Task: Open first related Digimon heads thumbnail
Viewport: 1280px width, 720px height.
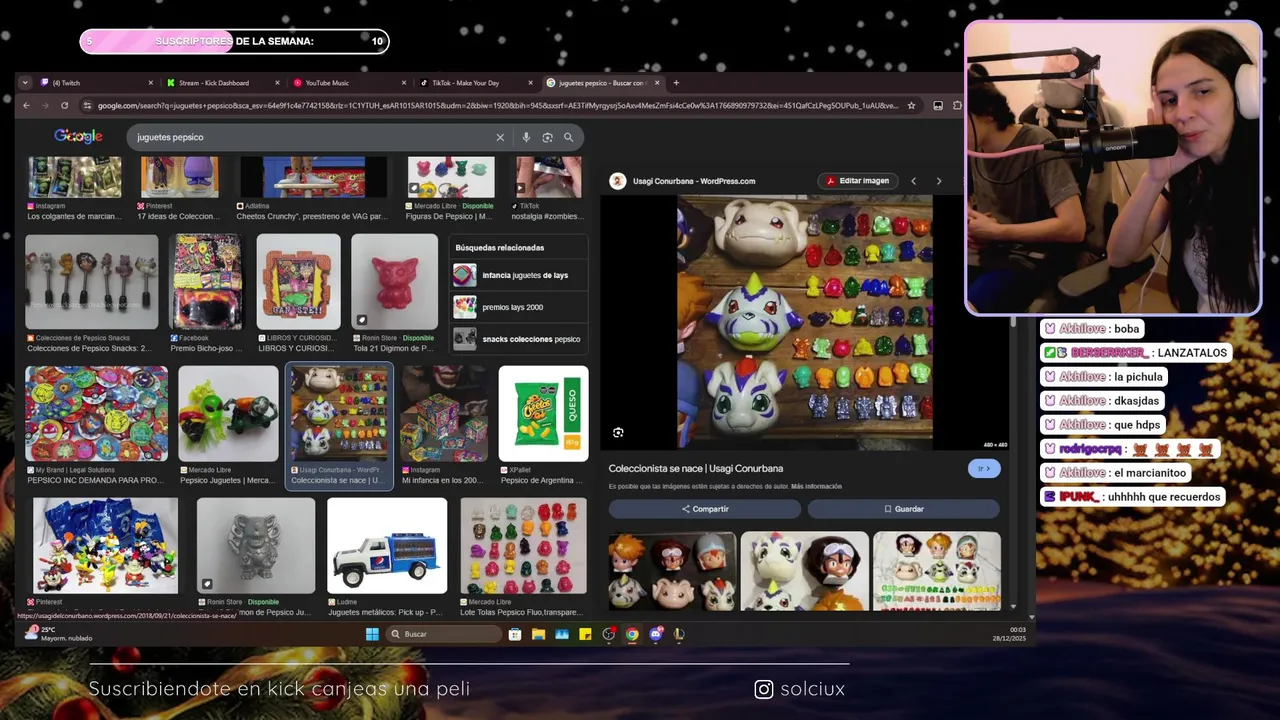Action: 672,571
